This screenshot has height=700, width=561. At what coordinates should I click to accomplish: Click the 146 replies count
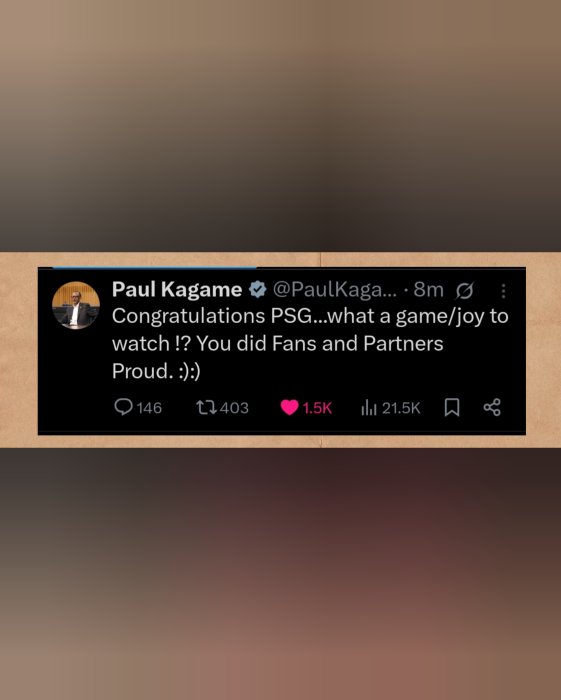149,408
